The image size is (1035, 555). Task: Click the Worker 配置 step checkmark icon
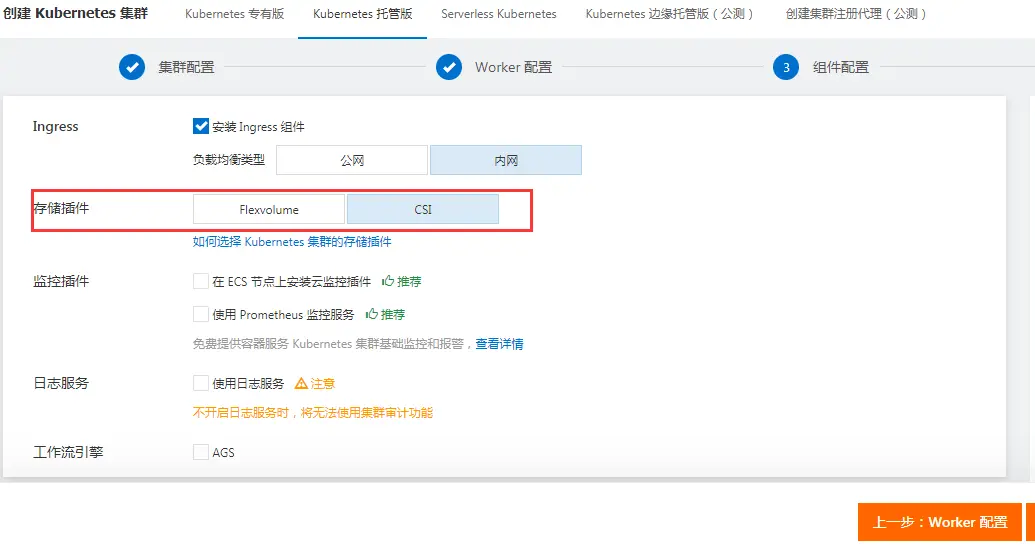click(449, 67)
